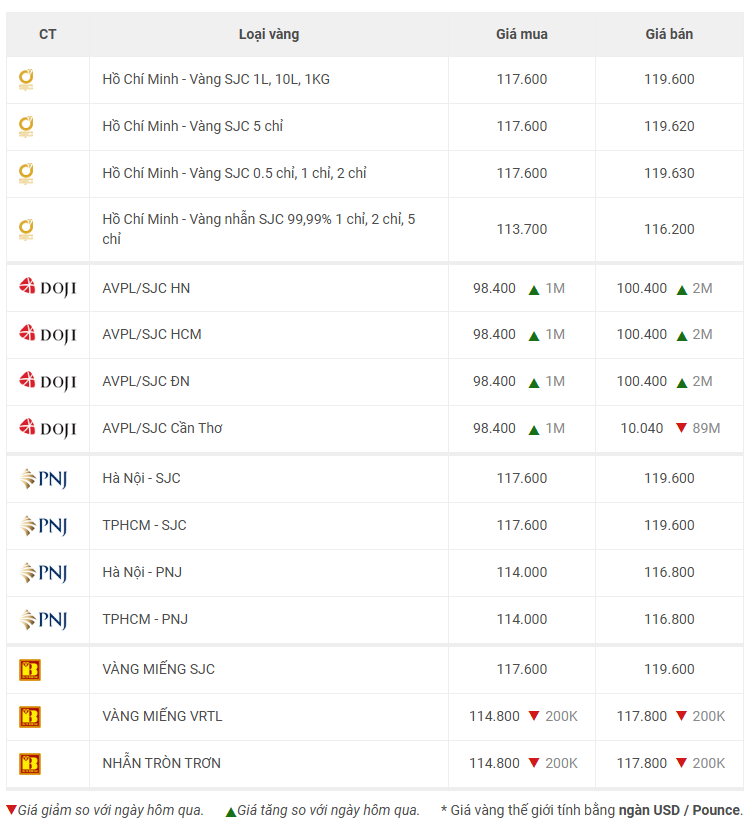
Task: Click green up arrow beside AVPL/SJC HN buy price
Action: pos(534,289)
